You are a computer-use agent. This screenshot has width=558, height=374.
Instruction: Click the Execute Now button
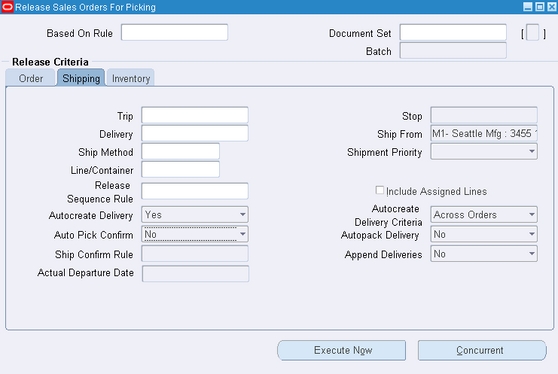tap(342, 351)
